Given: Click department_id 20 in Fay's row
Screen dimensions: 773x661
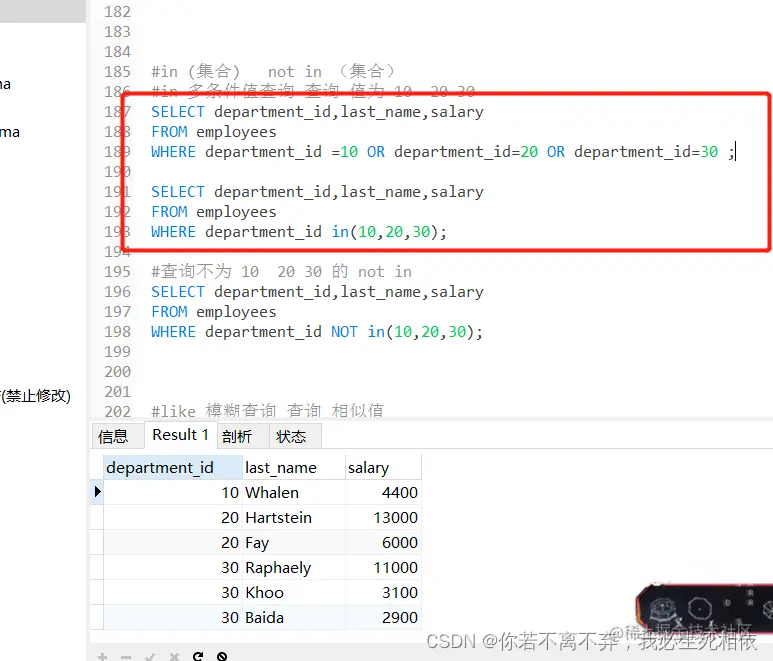Looking at the screenshot, I should pyautogui.click(x=173, y=543).
